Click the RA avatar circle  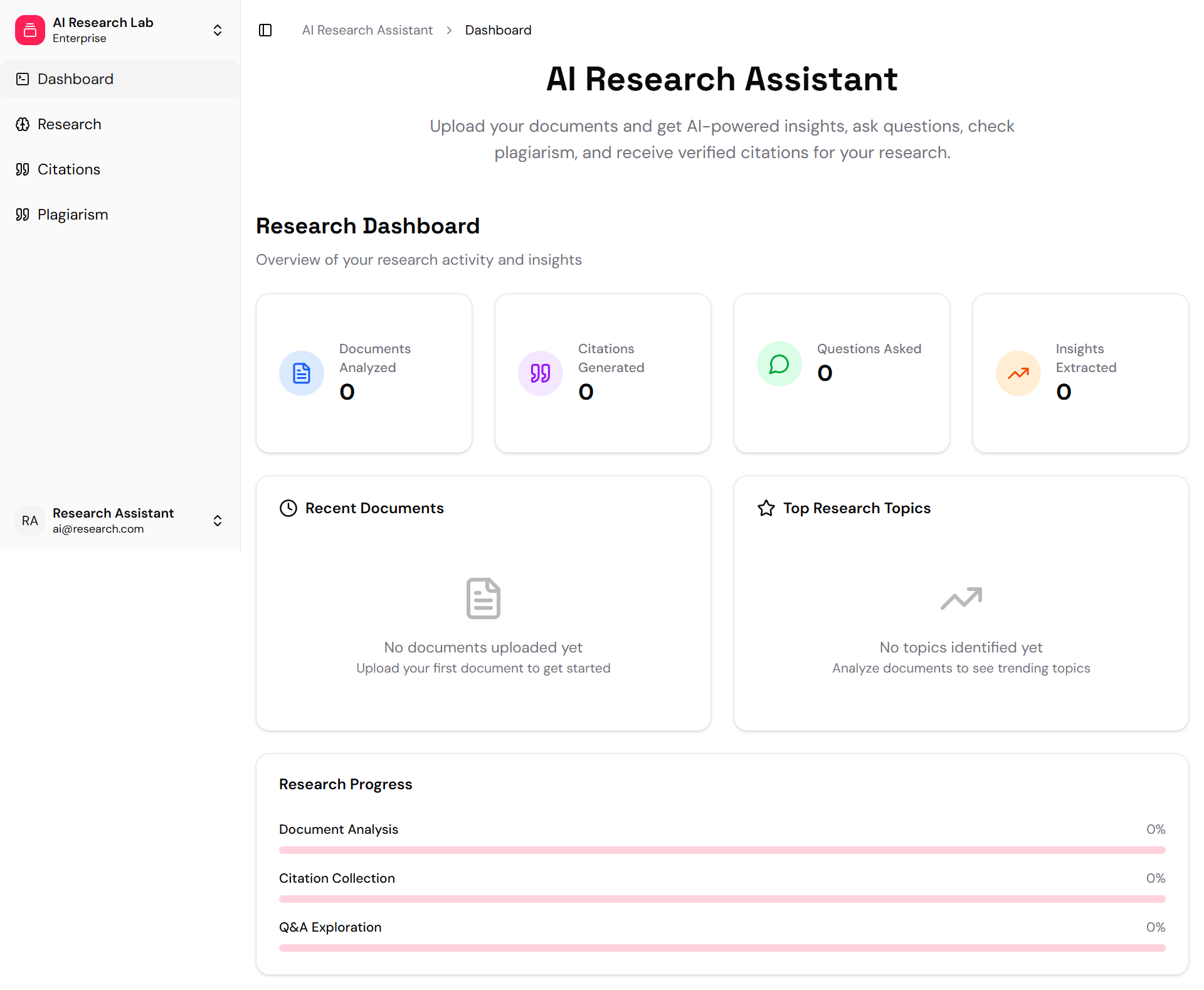point(29,521)
